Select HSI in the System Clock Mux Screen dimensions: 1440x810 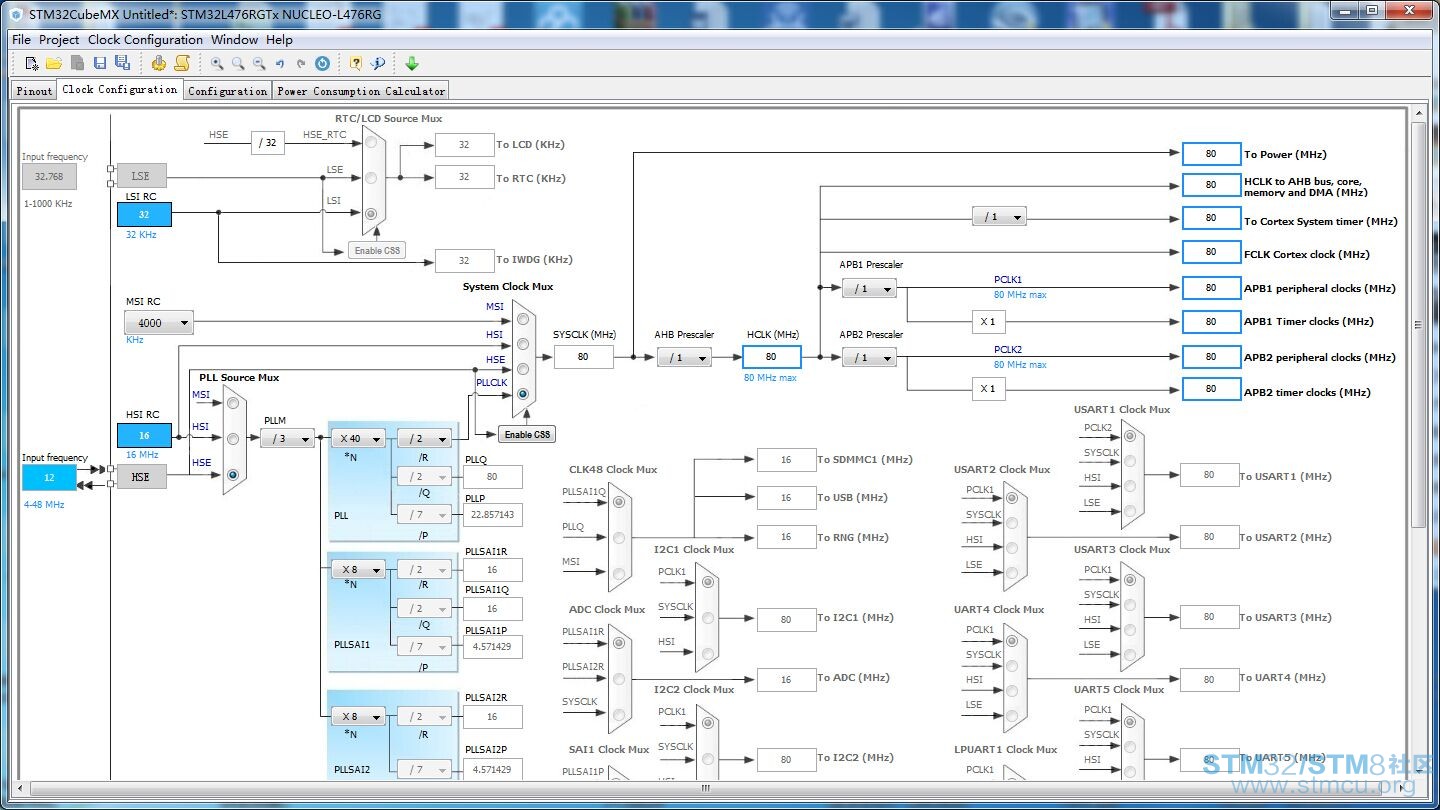tap(522, 344)
